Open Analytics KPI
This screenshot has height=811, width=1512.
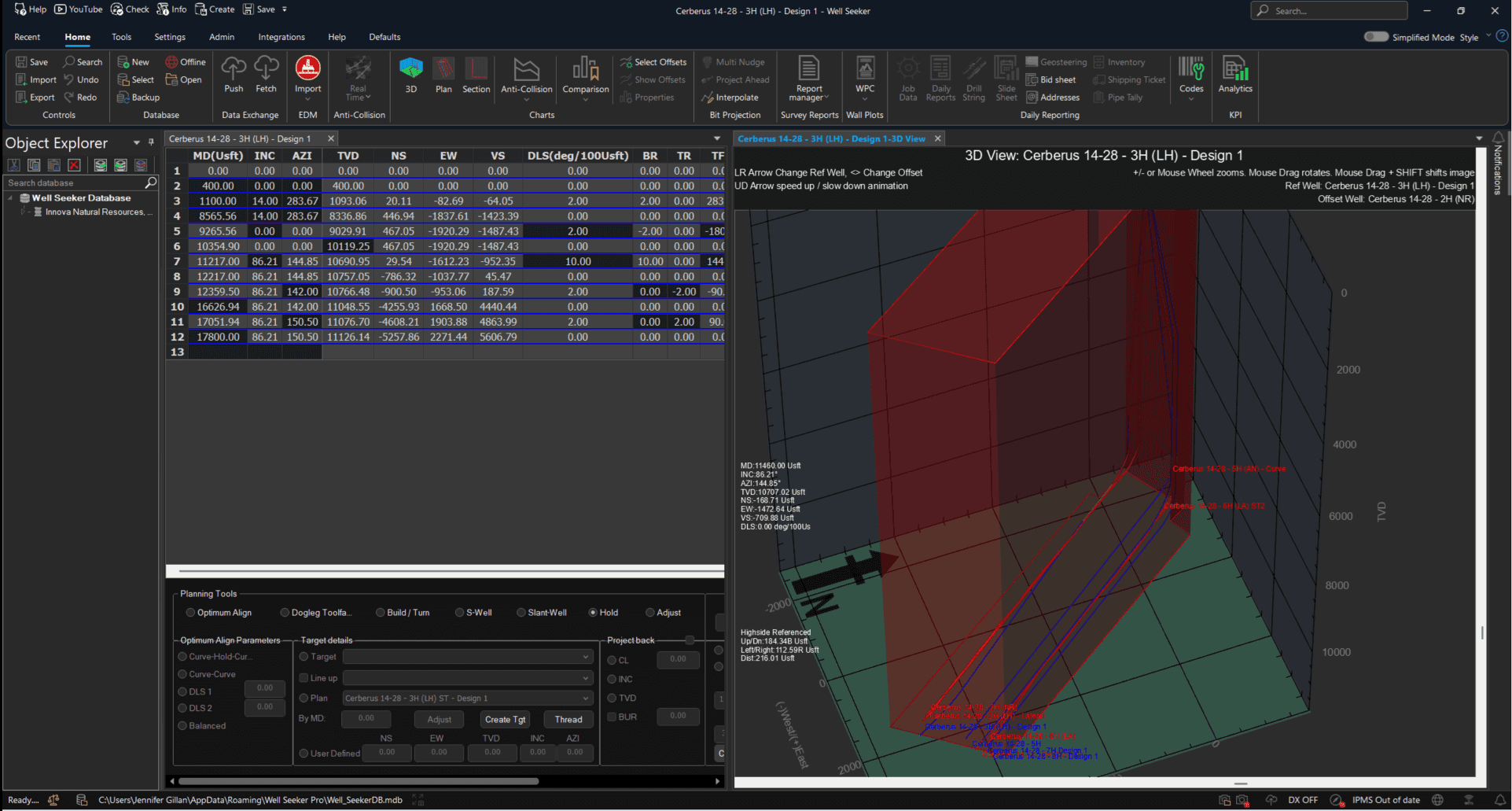pyautogui.click(x=1235, y=76)
